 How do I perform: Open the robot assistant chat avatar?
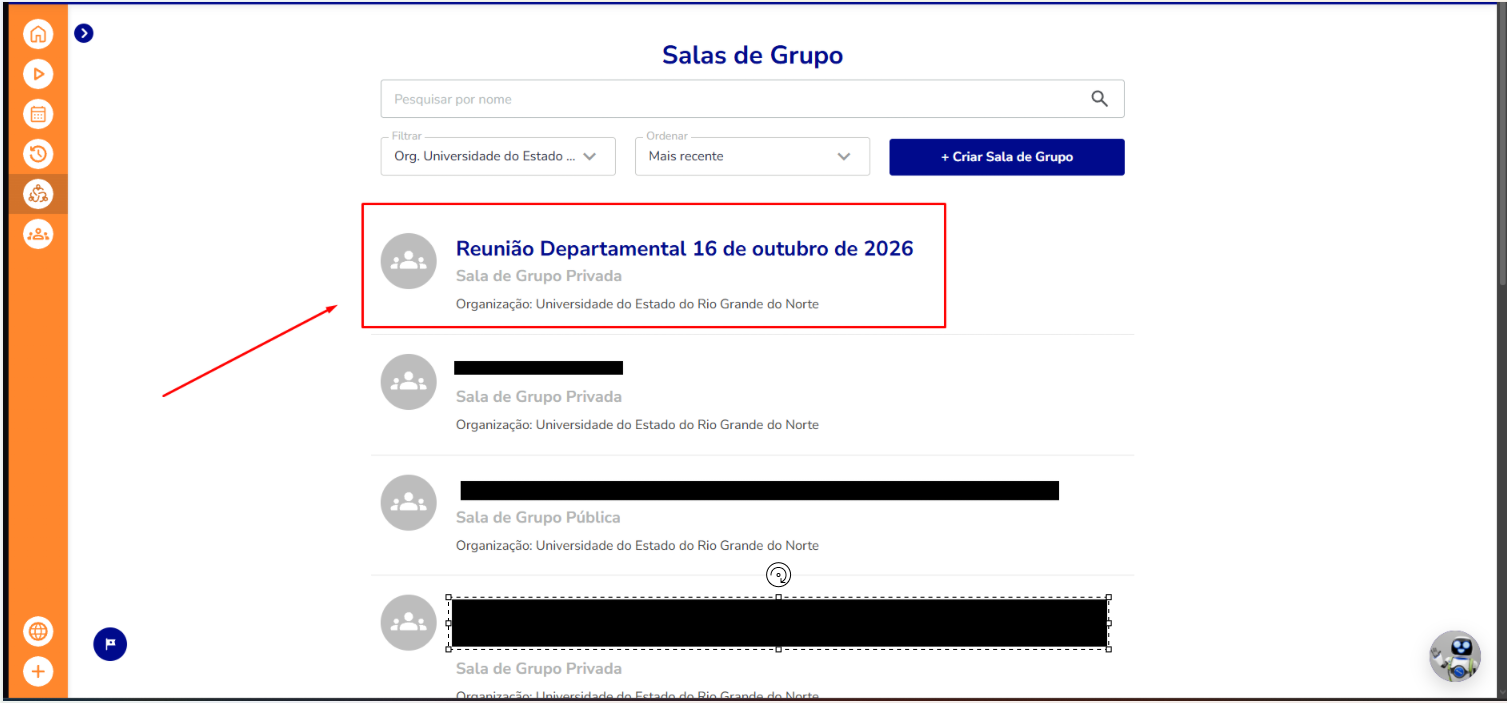(1455, 656)
